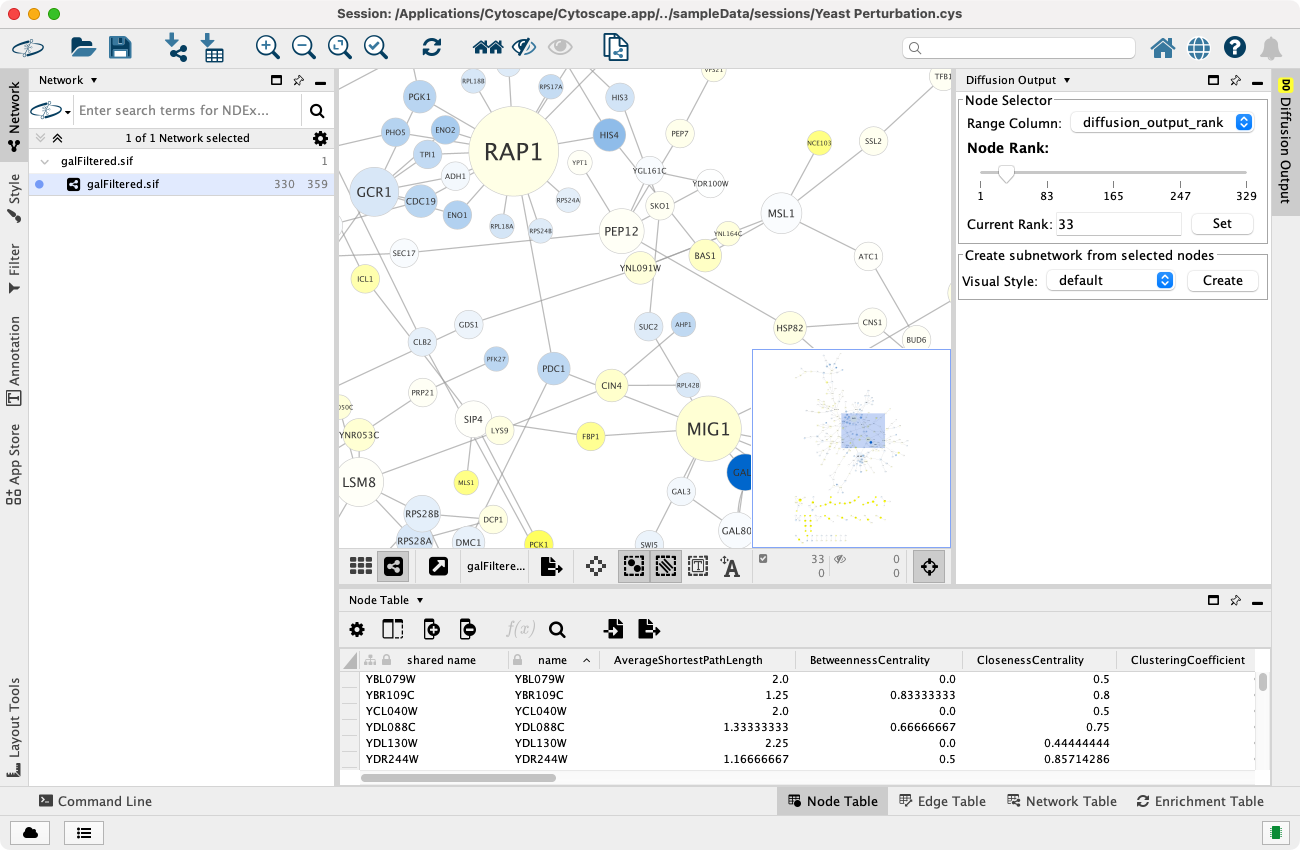
Task: Open the Visual Style default dropdown
Action: coord(1110,280)
